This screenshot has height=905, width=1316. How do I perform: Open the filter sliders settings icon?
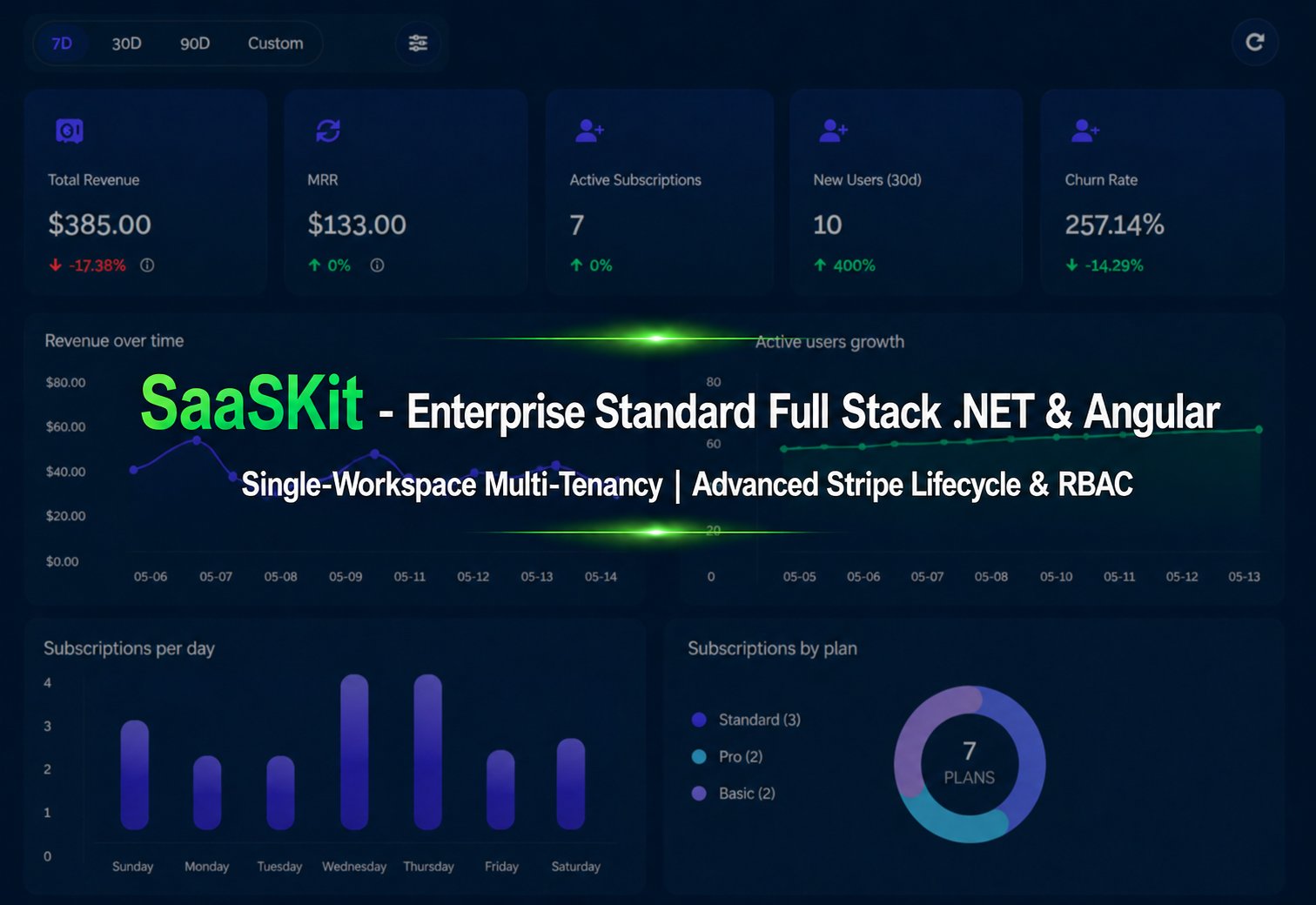click(418, 43)
